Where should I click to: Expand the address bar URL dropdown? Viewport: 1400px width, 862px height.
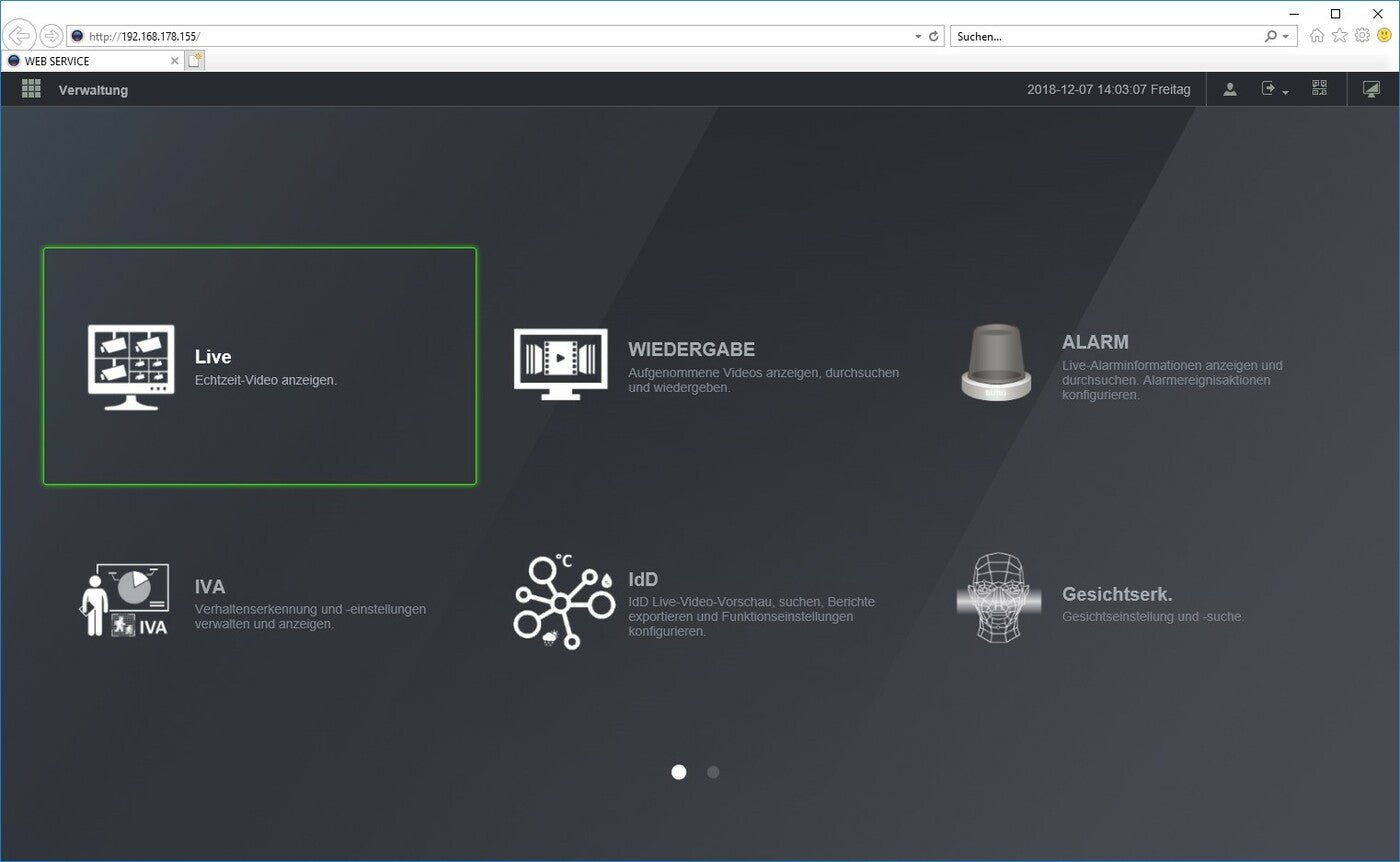(x=918, y=36)
